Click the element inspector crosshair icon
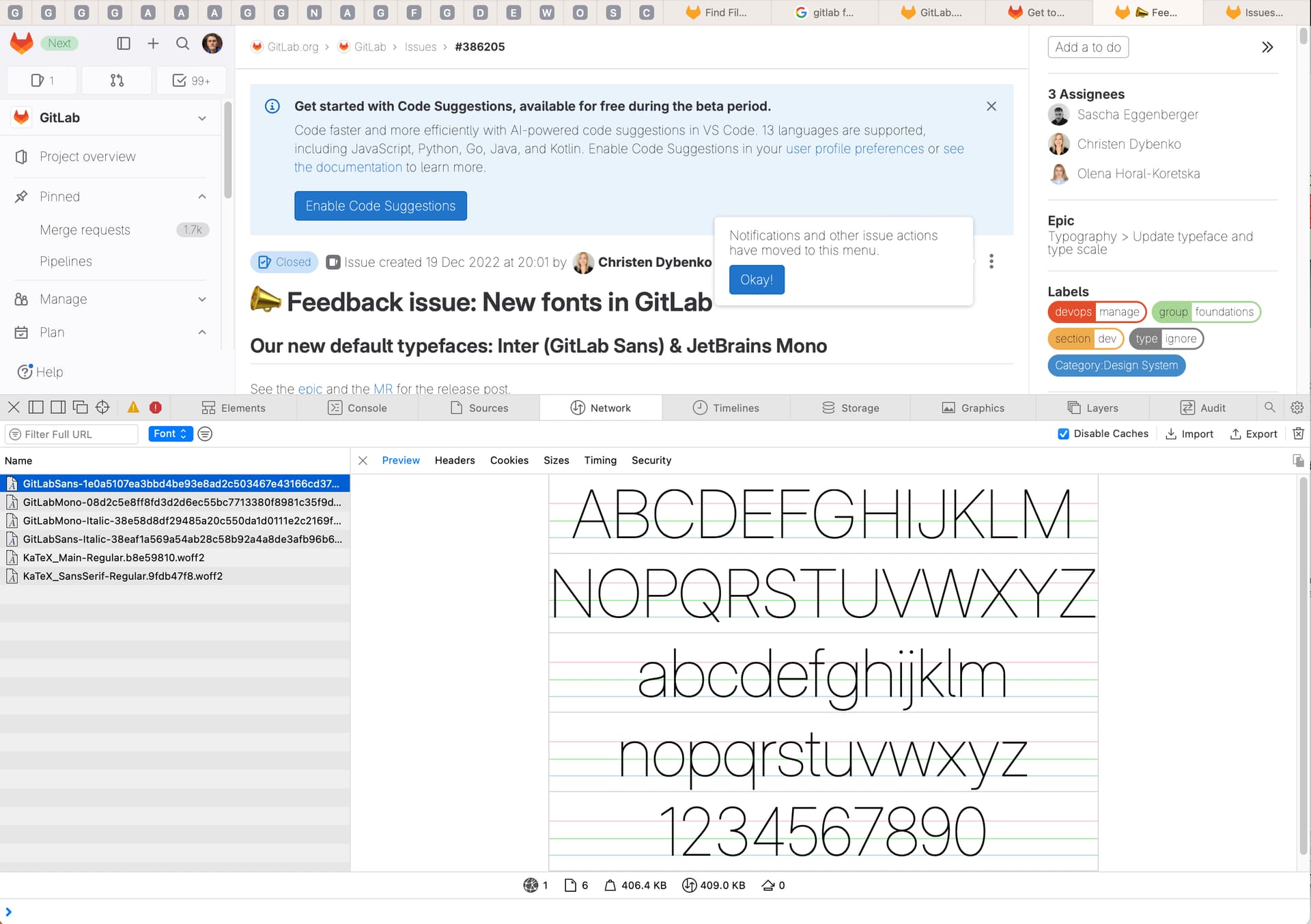The height and width of the screenshot is (924, 1311). 102,408
